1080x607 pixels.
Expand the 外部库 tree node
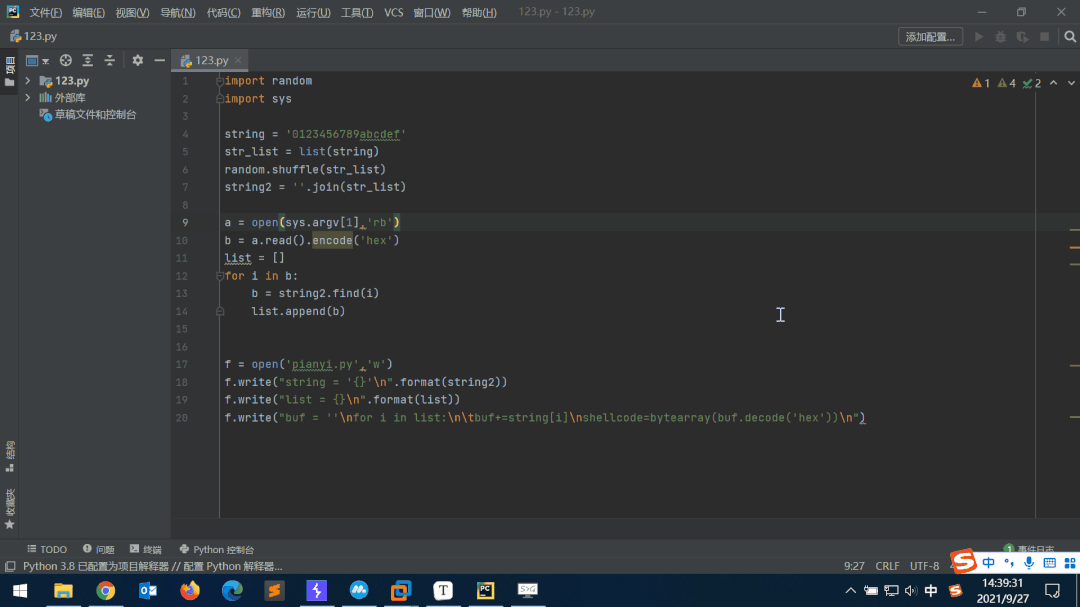[27, 98]
